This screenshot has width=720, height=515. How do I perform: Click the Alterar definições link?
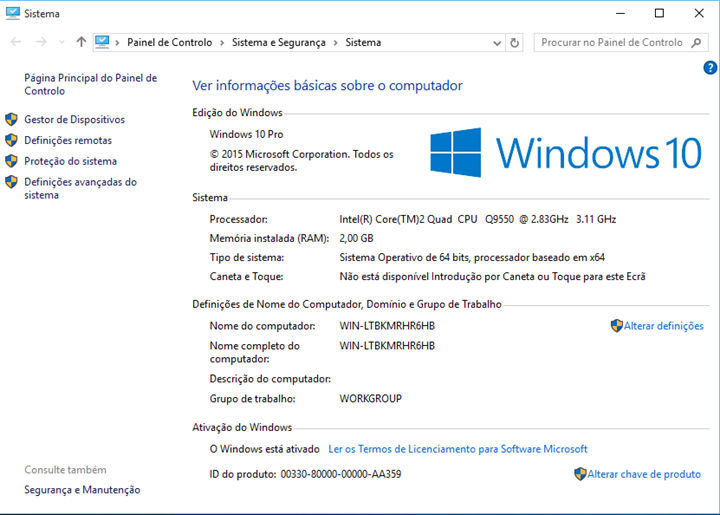coord(664,326)
